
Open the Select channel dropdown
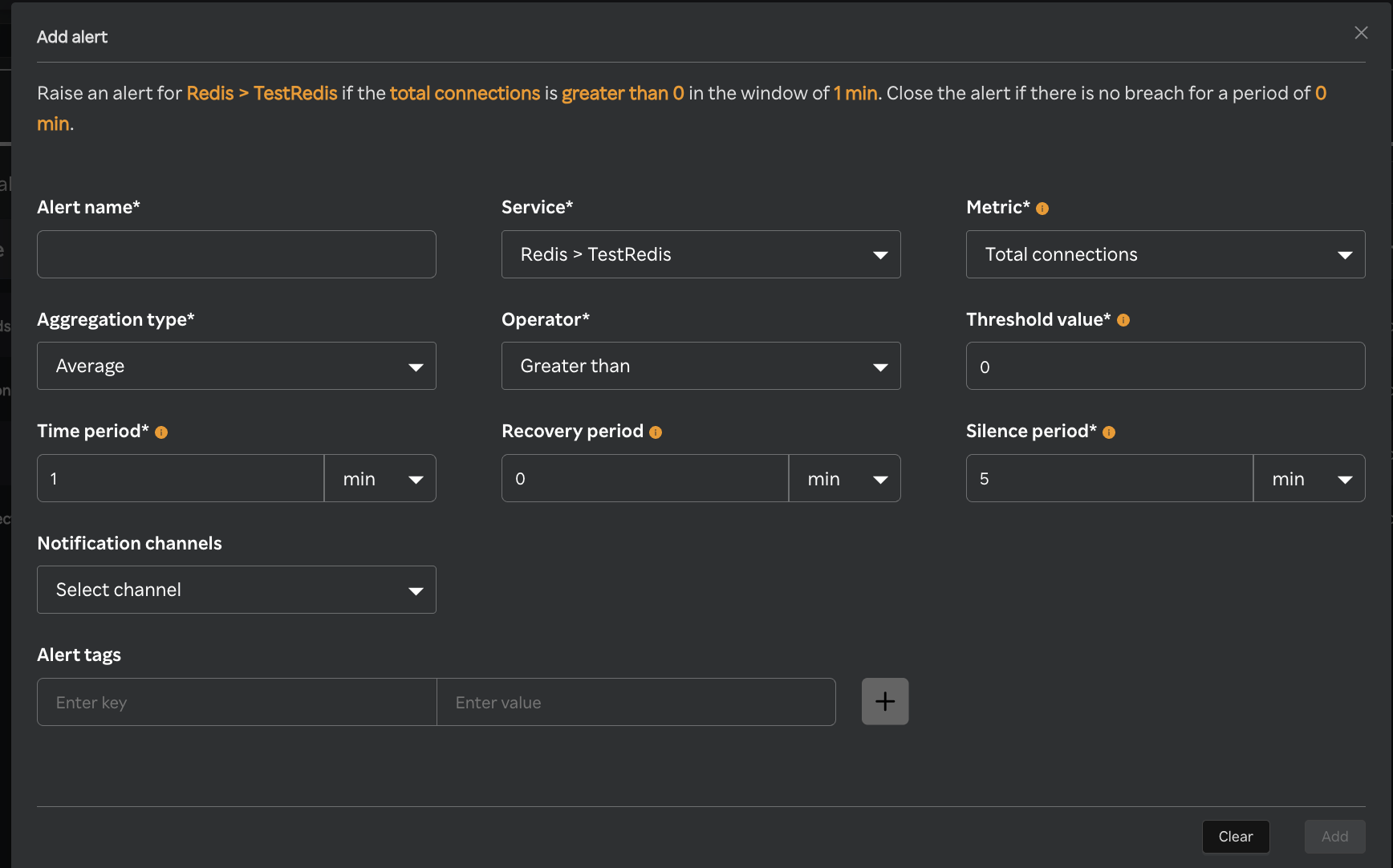tap(237, 590)
